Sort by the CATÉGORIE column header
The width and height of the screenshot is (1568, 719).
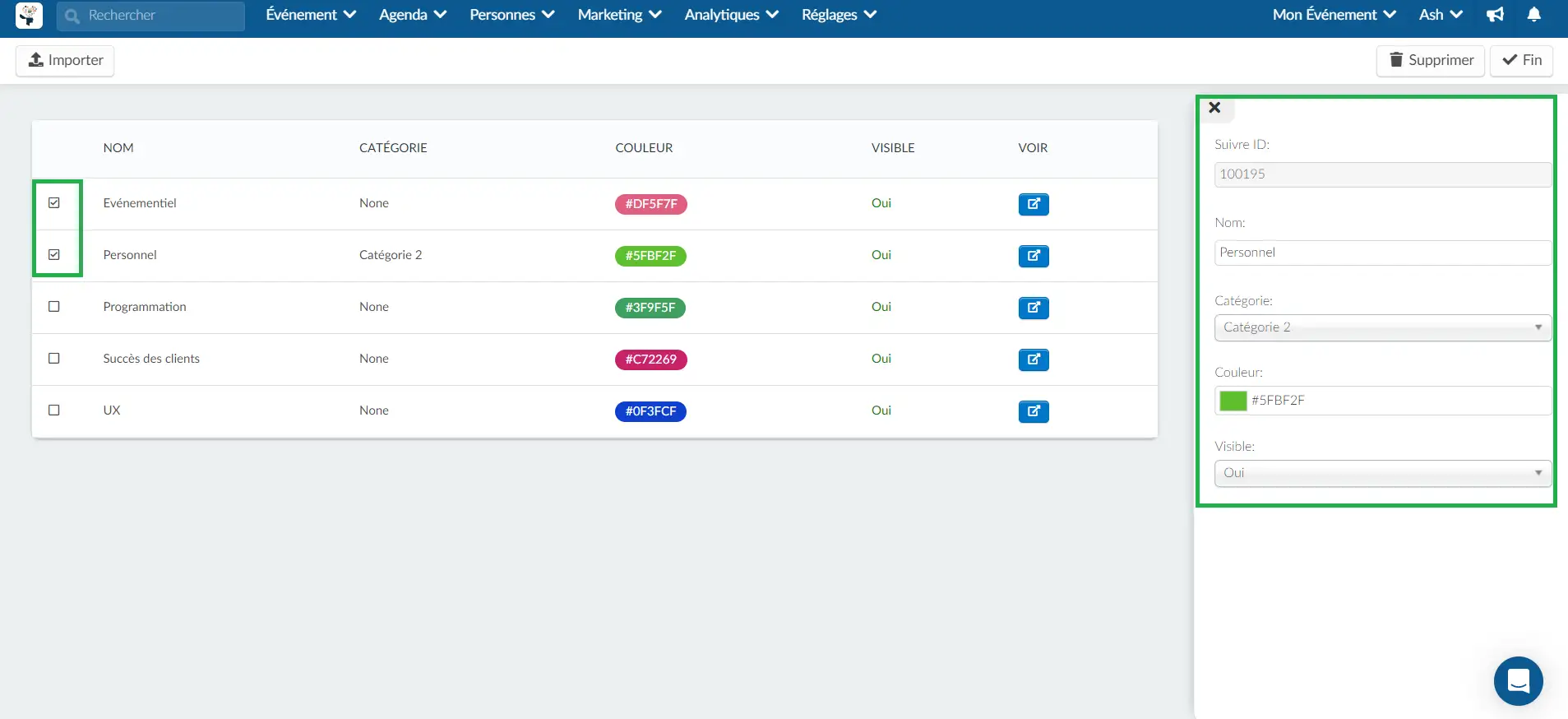(393, 148)
